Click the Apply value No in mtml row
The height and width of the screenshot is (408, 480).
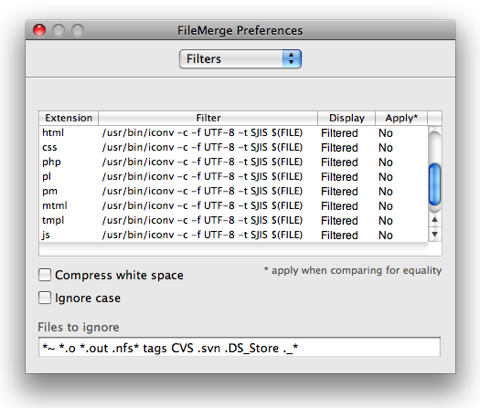click(x=385, y=206)
